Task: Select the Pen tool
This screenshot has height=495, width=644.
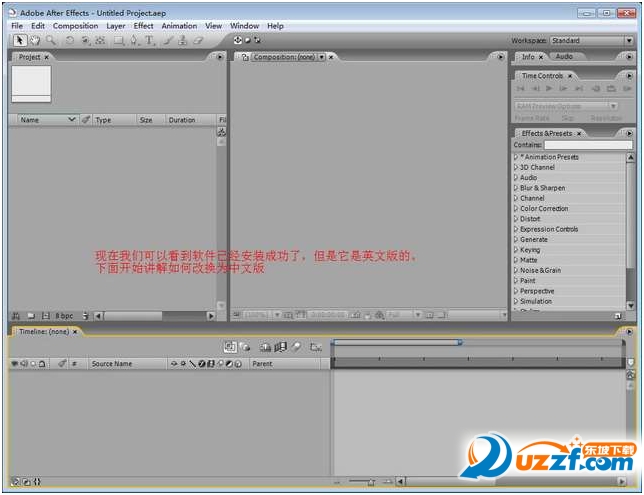Action: pos(134,40)
